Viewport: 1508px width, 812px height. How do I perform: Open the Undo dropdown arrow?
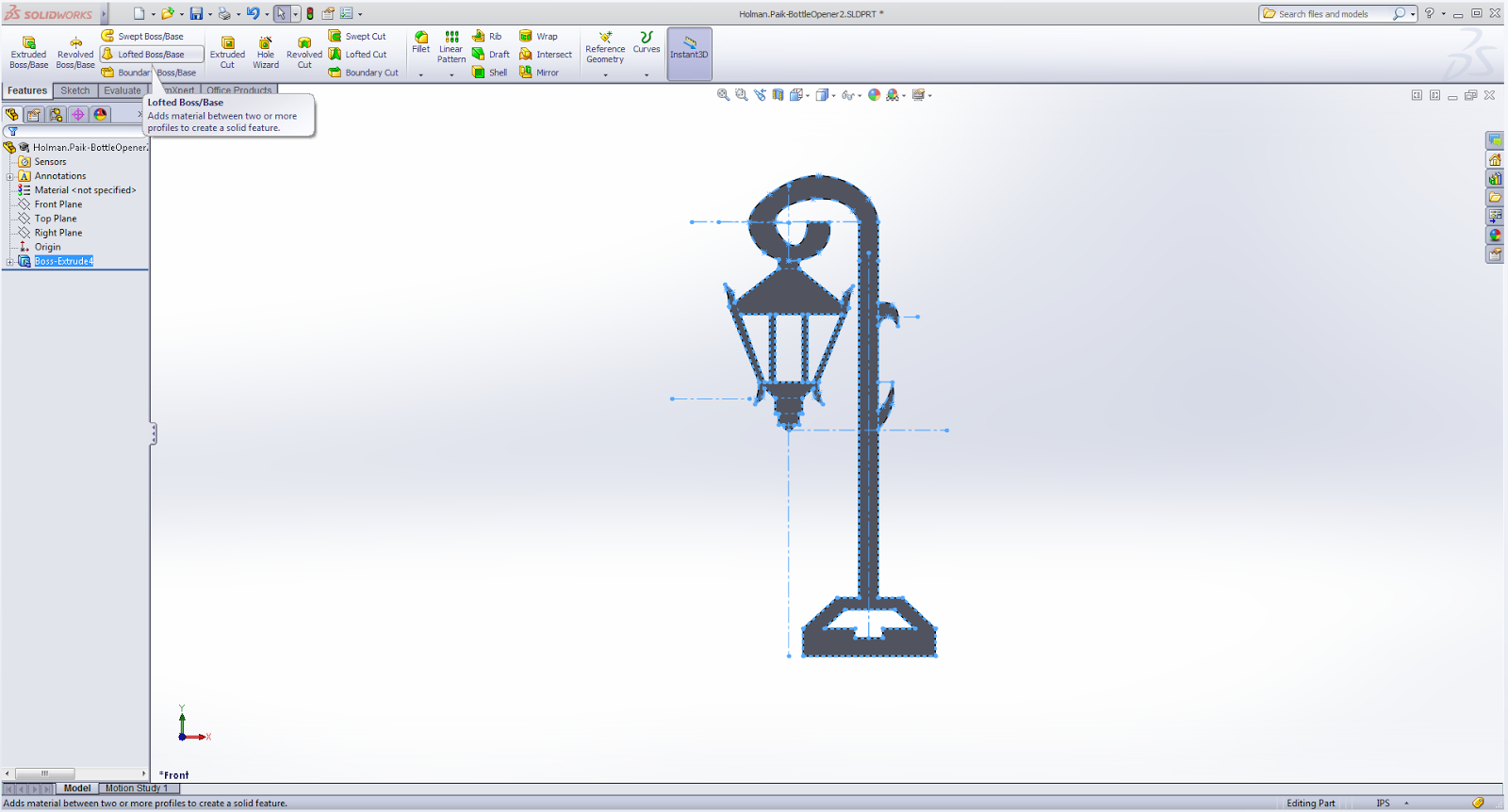267,14
